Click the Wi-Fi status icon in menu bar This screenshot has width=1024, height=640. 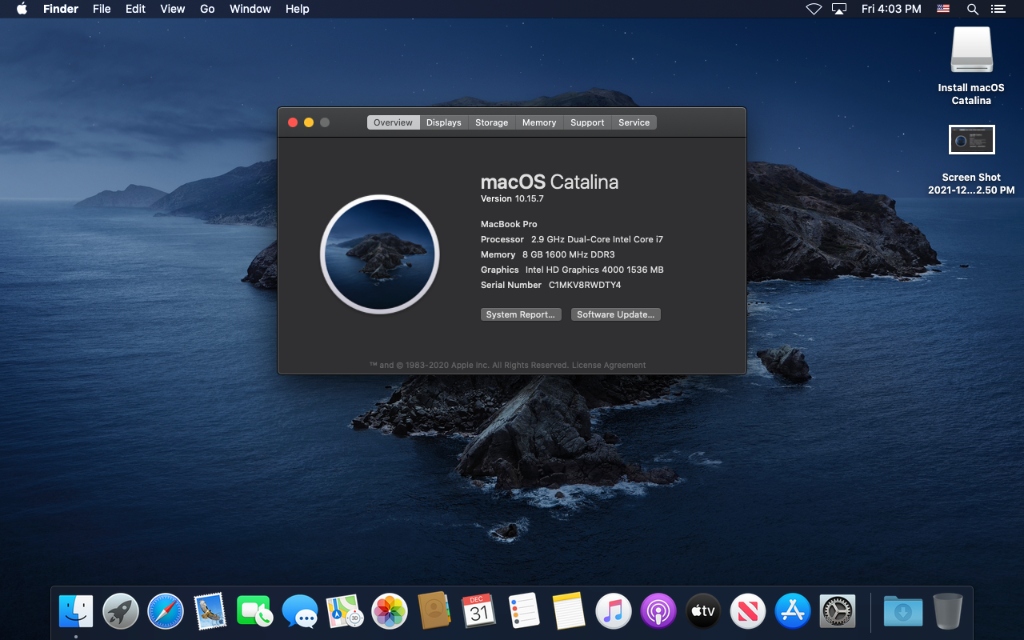pos(813,9)
